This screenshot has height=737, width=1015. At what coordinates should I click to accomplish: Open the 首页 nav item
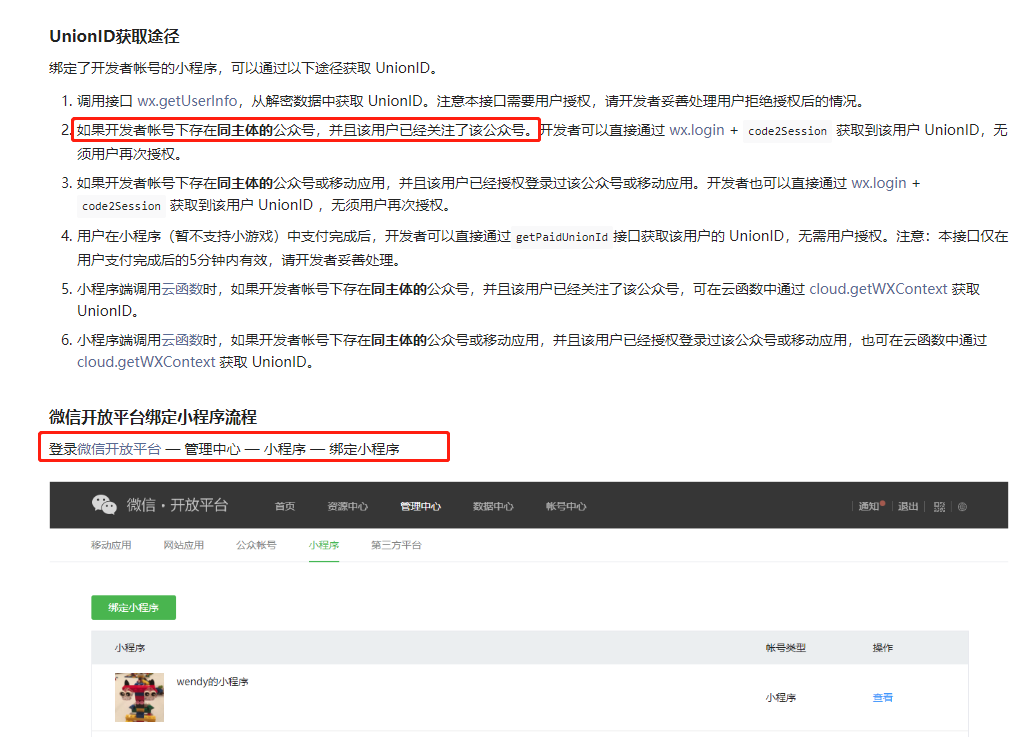click(285, 506)
